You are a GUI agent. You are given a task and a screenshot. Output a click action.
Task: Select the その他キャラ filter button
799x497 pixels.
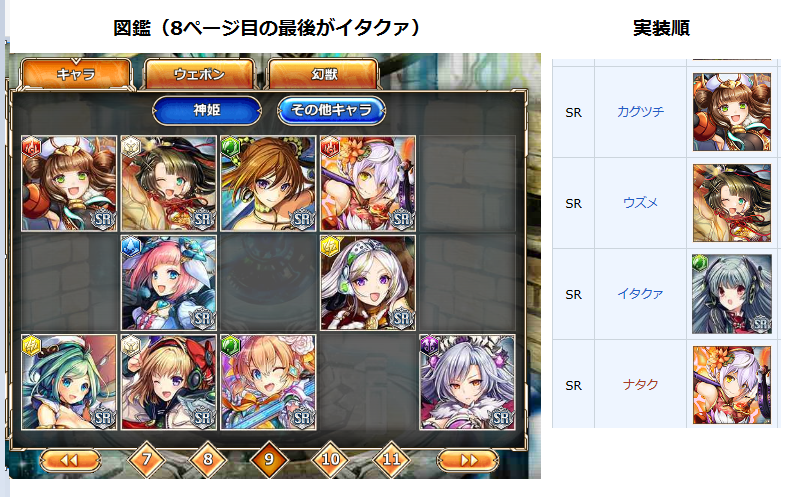tap(331, 110)
